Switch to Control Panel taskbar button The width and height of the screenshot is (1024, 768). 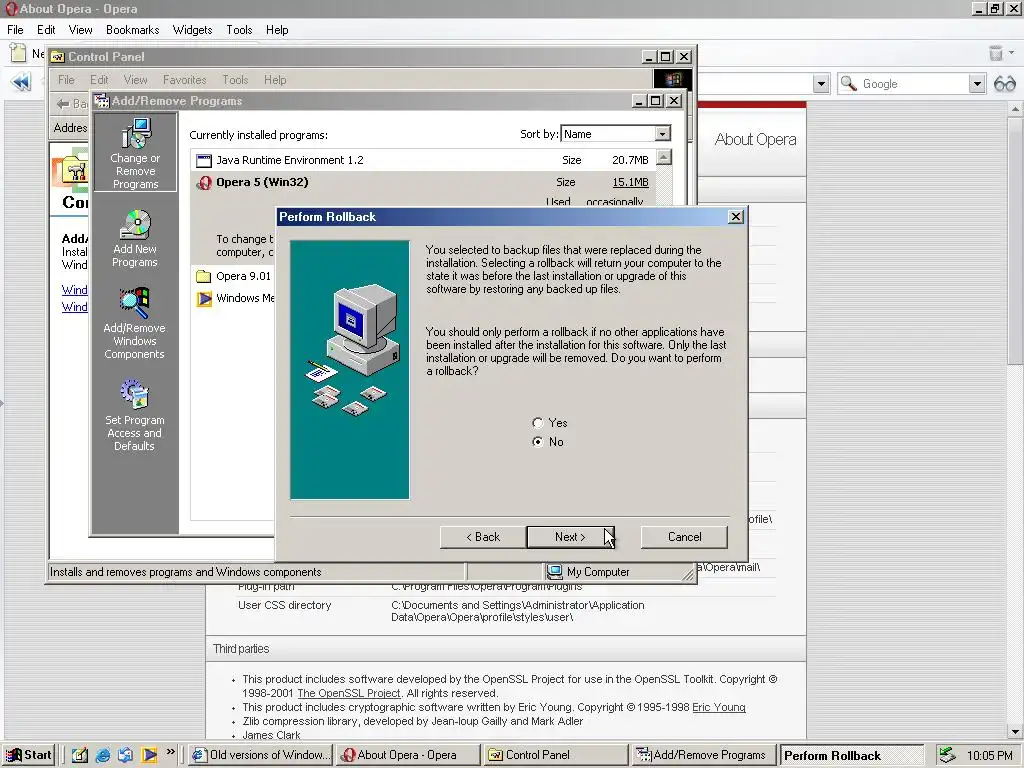(555, 755)
